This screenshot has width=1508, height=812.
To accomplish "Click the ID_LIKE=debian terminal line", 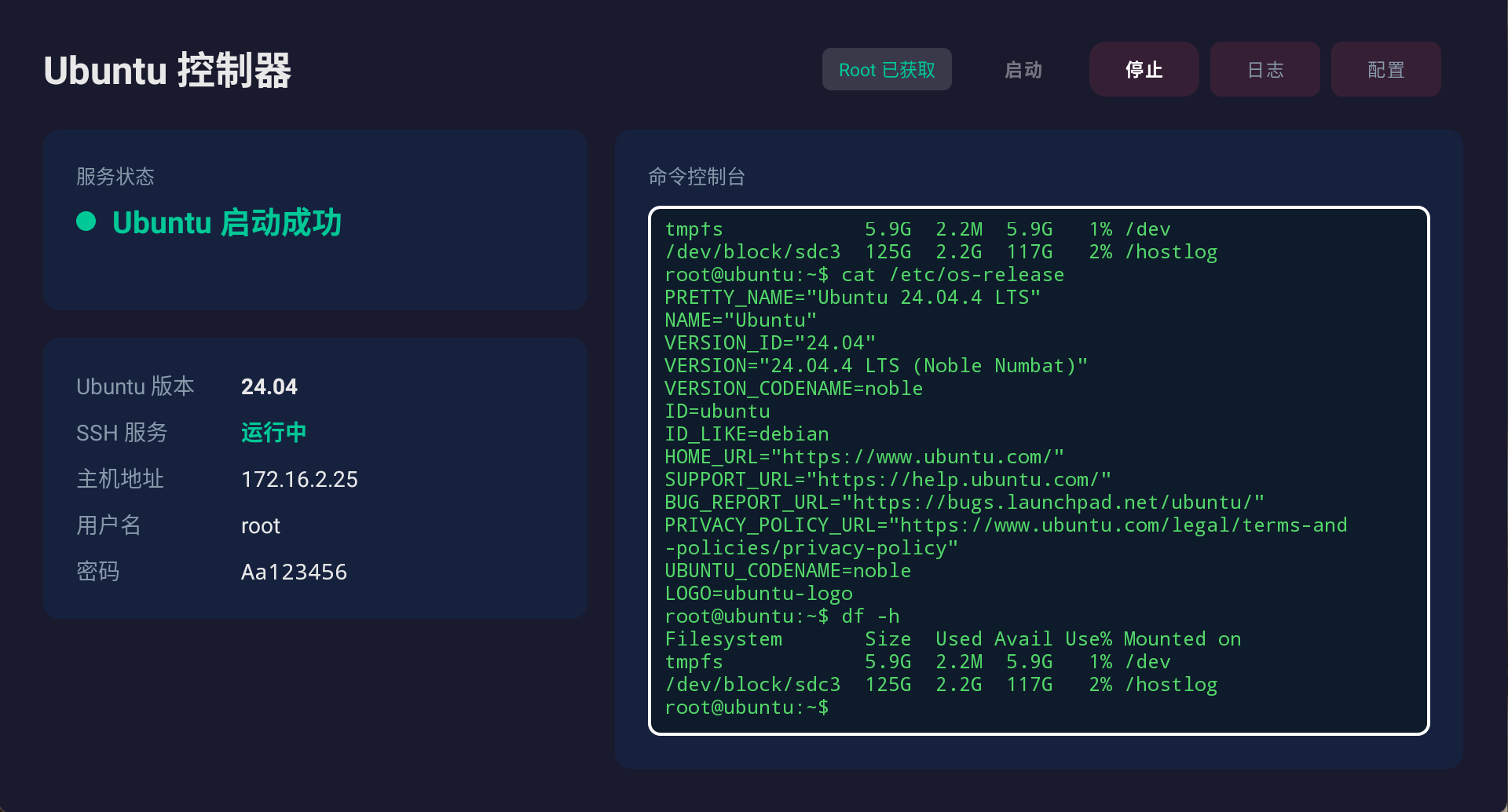I will coord(747,434).
